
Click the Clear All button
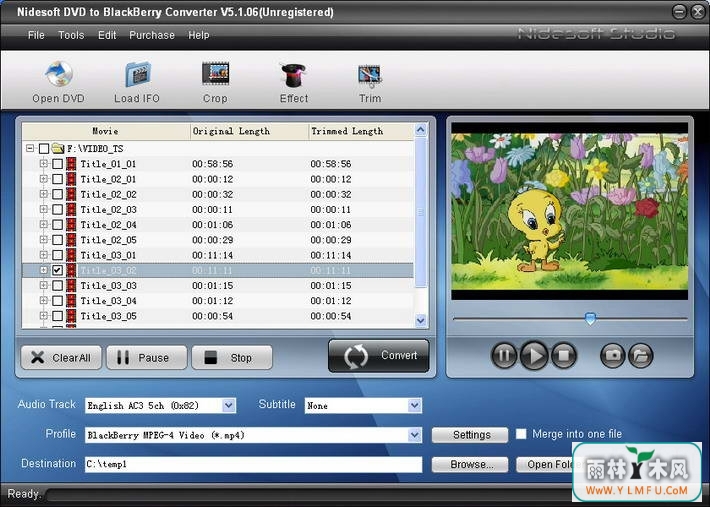(61, 358)
